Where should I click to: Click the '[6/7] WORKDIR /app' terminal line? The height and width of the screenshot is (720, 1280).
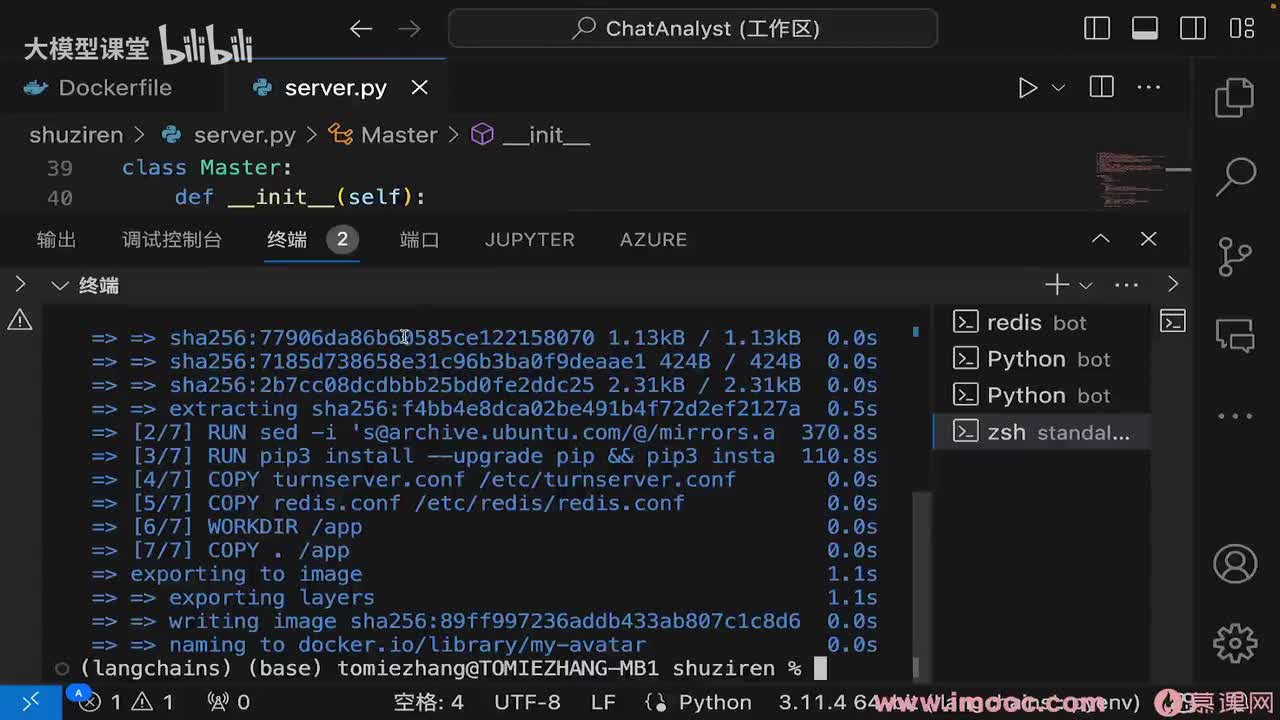(247, 527)
